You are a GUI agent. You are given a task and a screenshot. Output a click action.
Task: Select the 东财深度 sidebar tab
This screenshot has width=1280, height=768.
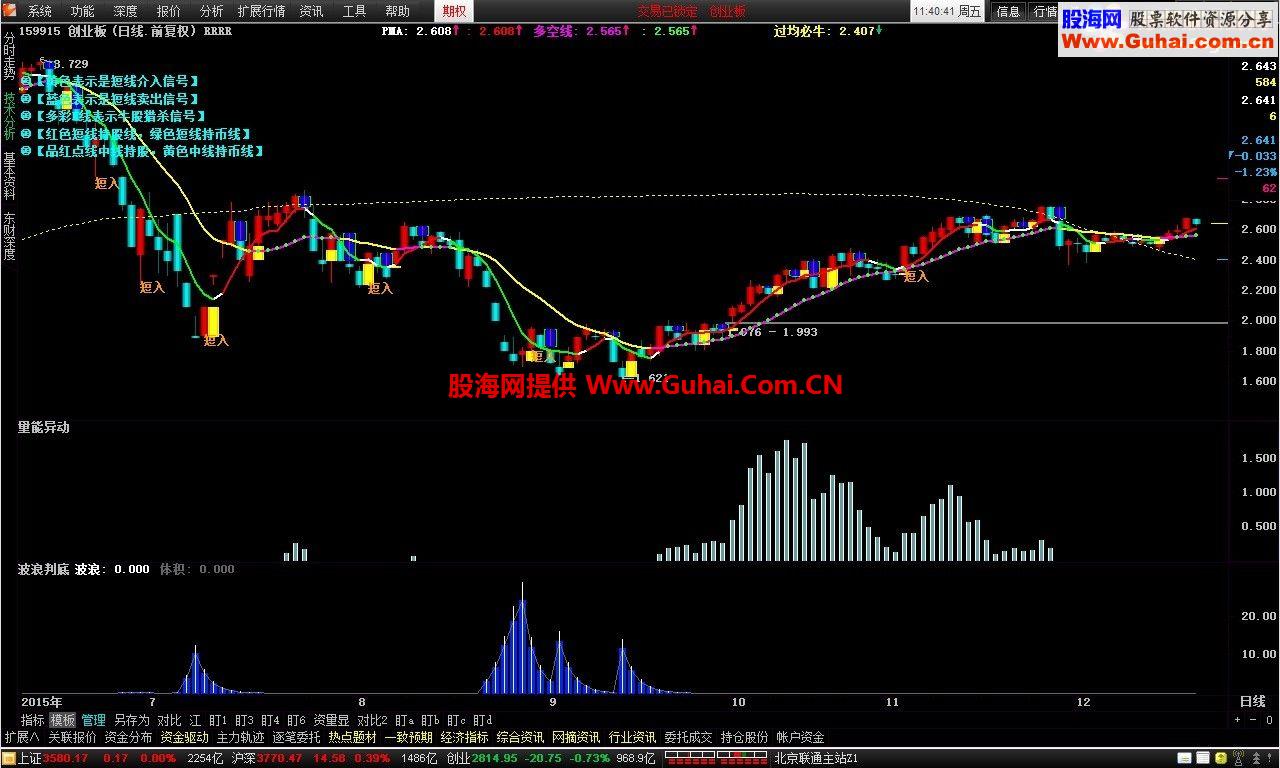(9, 235)
